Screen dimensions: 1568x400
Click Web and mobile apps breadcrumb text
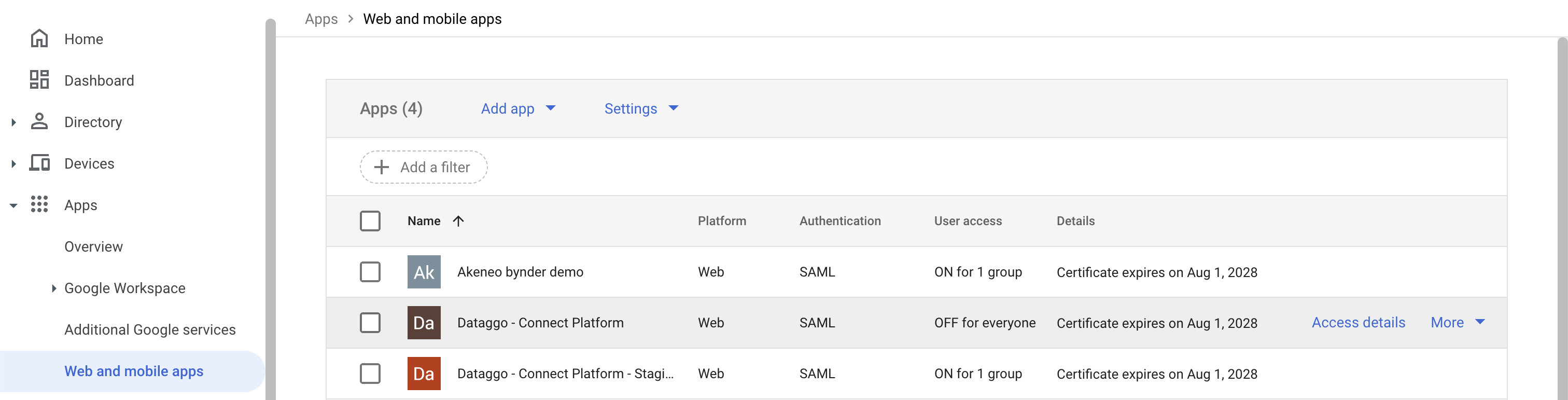pyautogui.click(x=432, y=19)
